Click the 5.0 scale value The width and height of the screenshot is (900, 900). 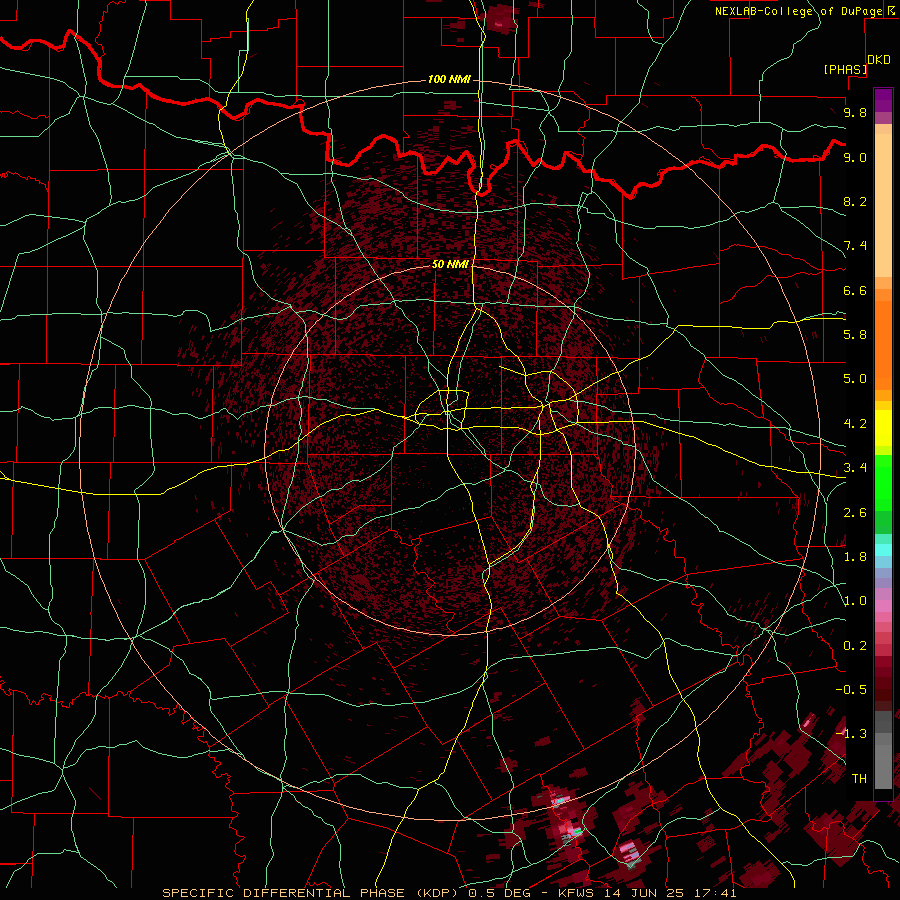pyautogui.click(x=855, y=379)
